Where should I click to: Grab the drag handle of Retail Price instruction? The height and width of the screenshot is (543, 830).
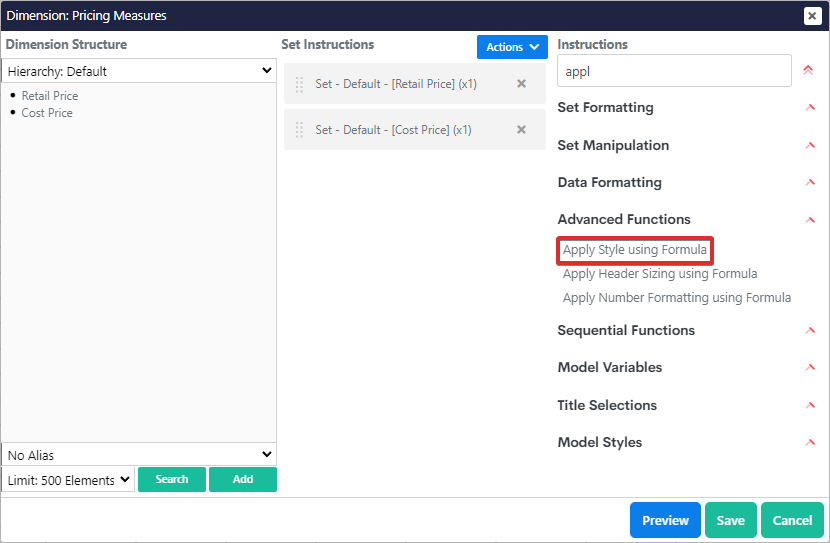click(299, 85)
